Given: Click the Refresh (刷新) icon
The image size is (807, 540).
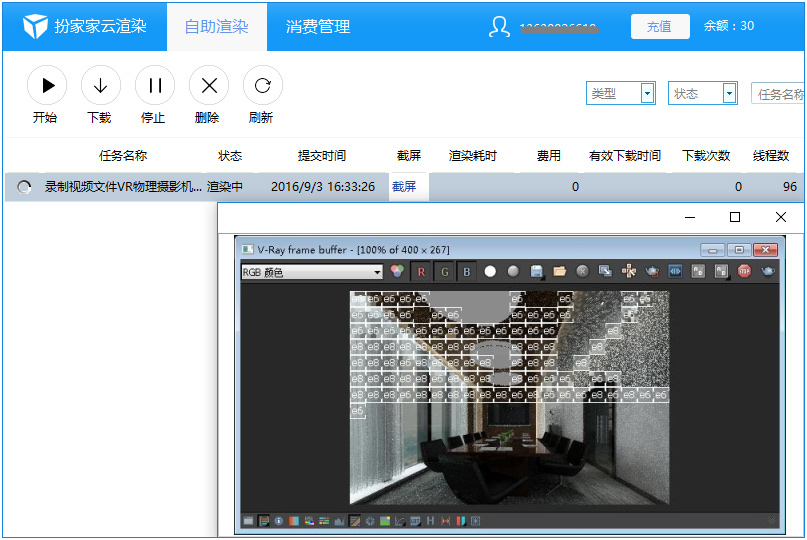Looking at the screenshot, I should click(262, 86).
